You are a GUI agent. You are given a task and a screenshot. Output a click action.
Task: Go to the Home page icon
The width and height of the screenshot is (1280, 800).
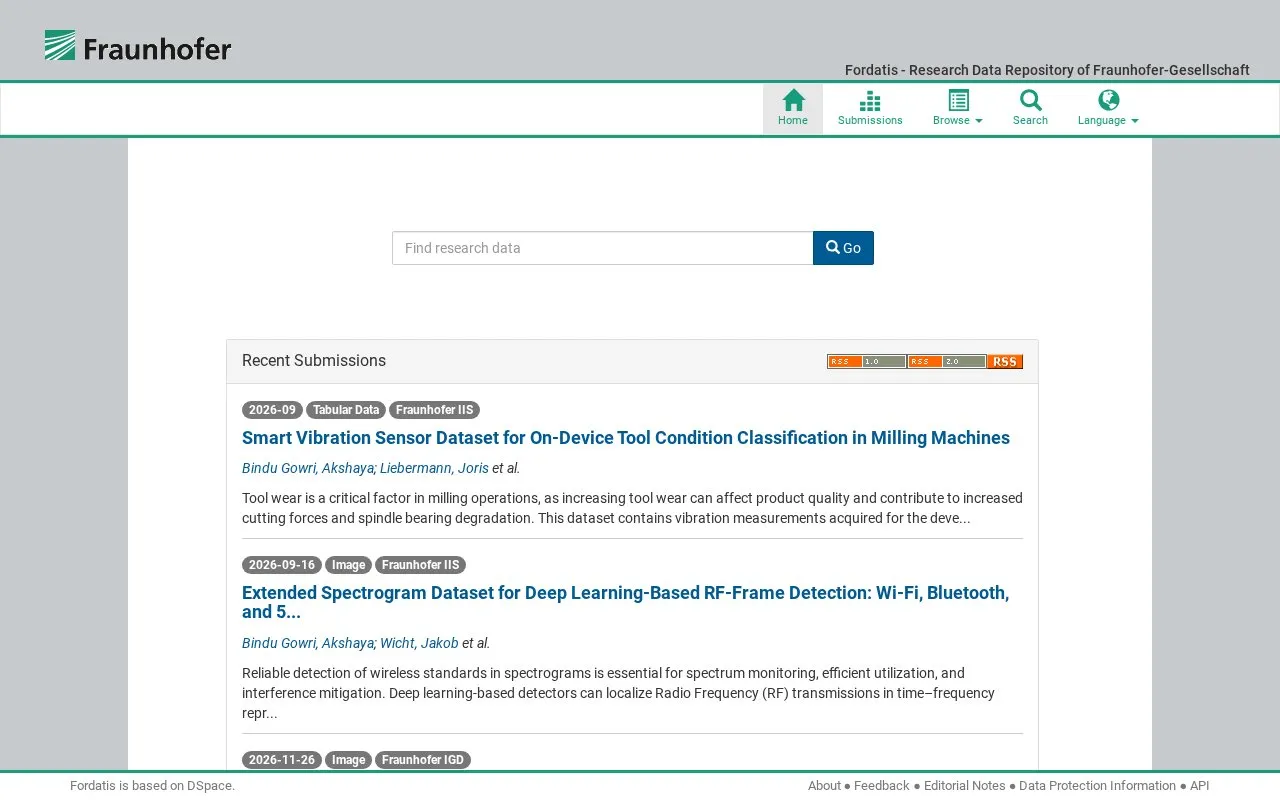[x=793, y=100]
